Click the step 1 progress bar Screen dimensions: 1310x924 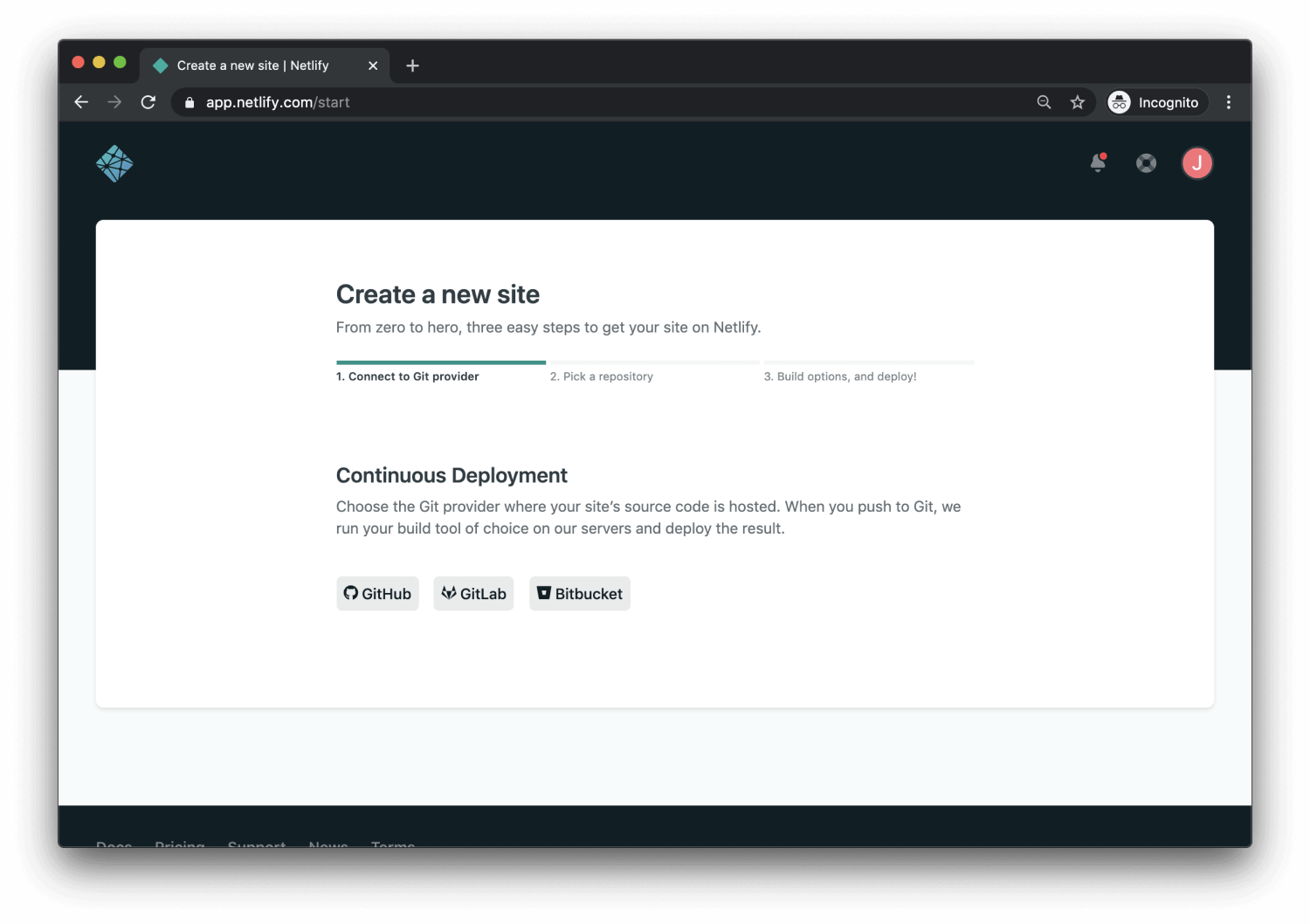pyautogui.click(x=440, y=362)
